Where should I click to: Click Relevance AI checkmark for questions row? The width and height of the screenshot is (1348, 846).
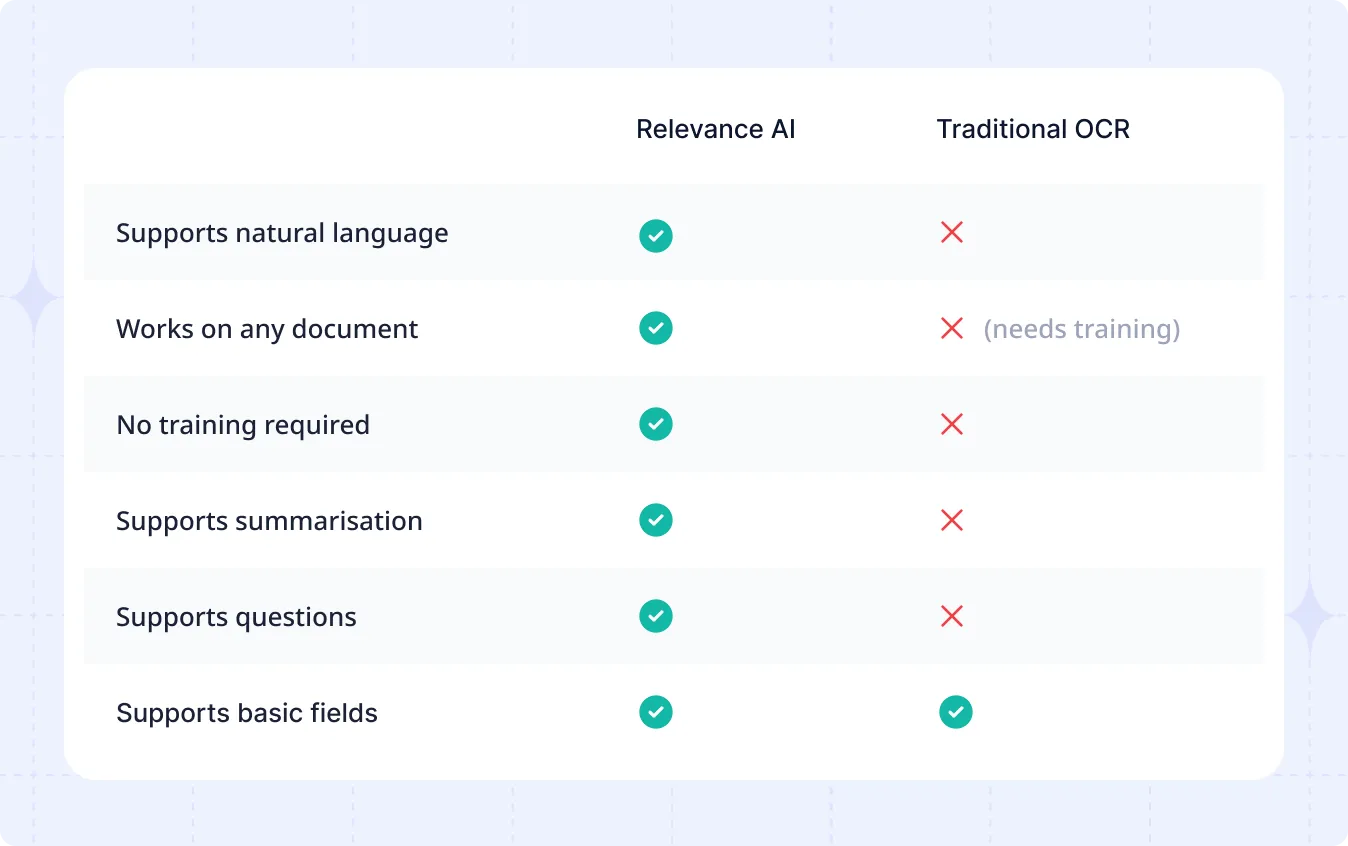tap(656, 616)
